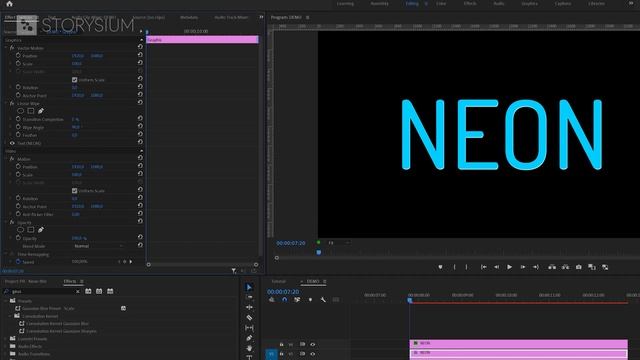
Task: Toggle timeline Snap magnet icon
Action: pos(284,300)
